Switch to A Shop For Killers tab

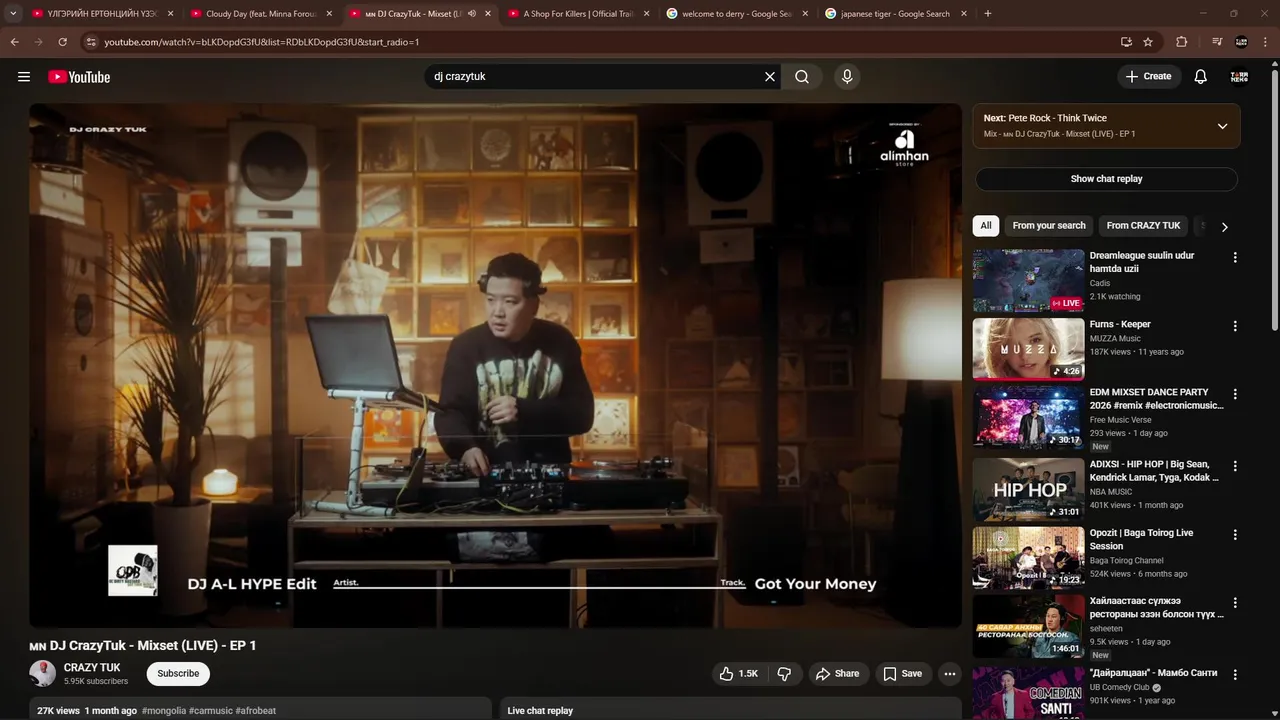tap(578, 14)
